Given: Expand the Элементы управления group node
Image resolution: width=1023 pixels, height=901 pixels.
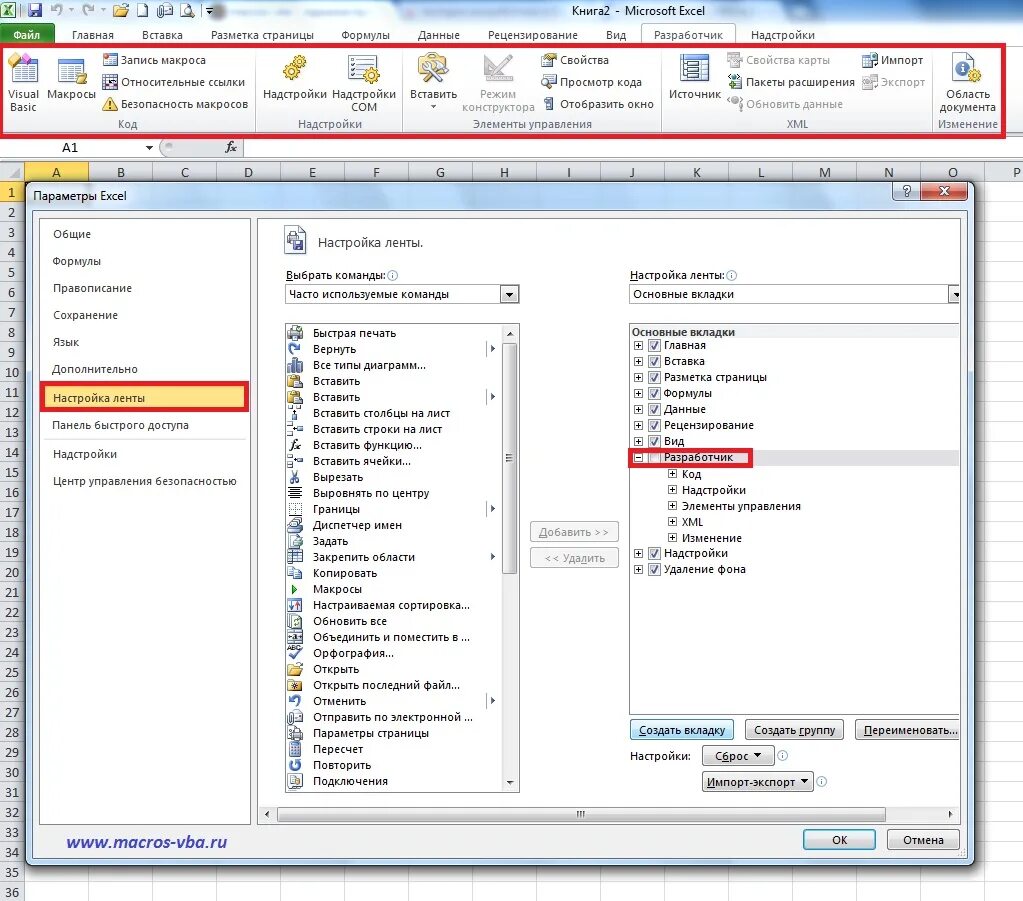Looking at the screenshot, I should click(x=672, y=506).
